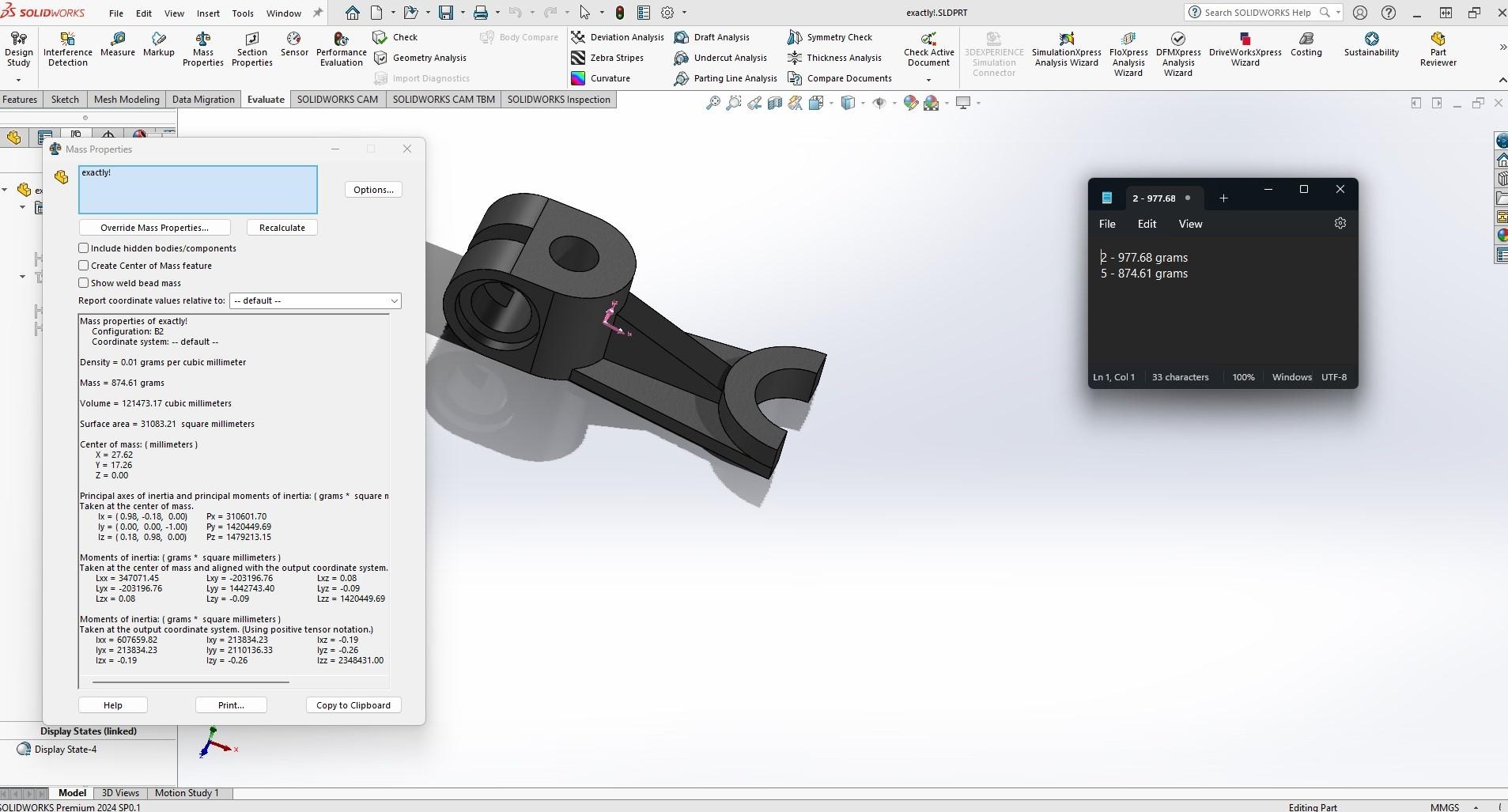Image resolution: width=1508 pixels, height=812 pixels.
Task: Open the Costing tool
Action: [1306, 44]
